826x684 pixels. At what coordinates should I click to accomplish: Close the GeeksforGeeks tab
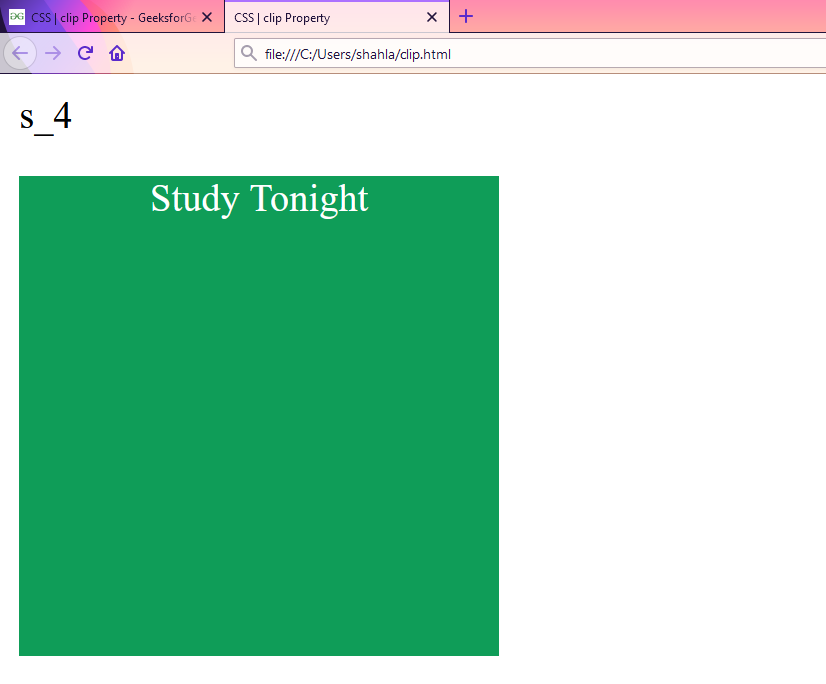(206, 16)
